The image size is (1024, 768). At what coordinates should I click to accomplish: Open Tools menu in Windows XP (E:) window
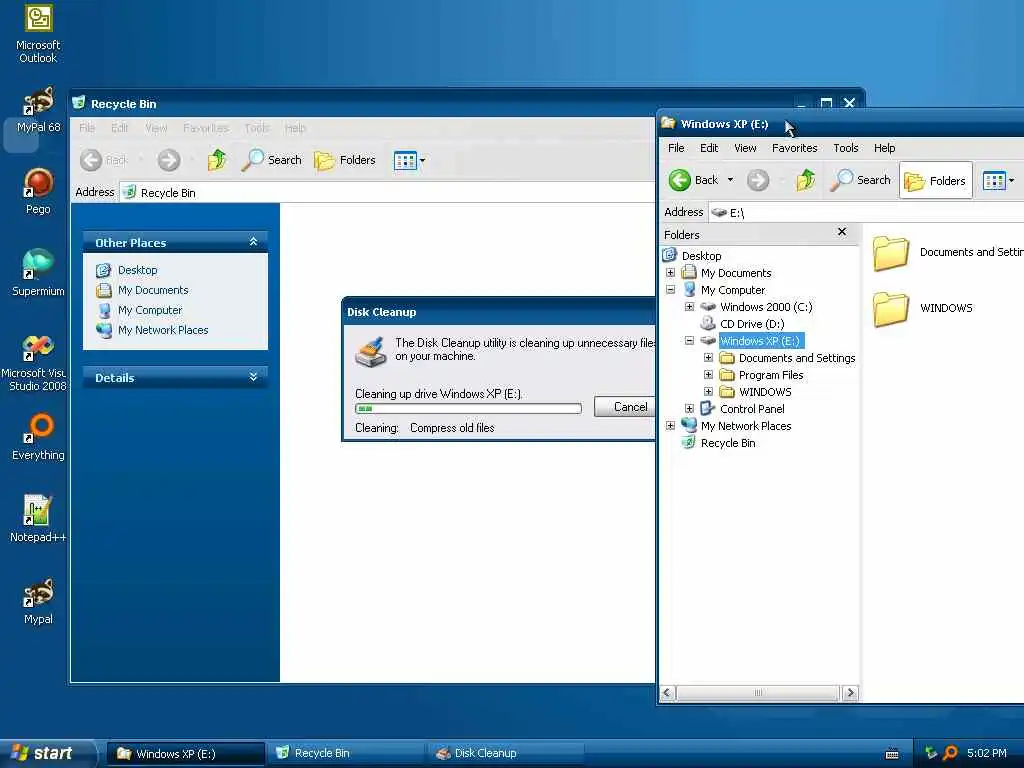(x=846, y=148)
